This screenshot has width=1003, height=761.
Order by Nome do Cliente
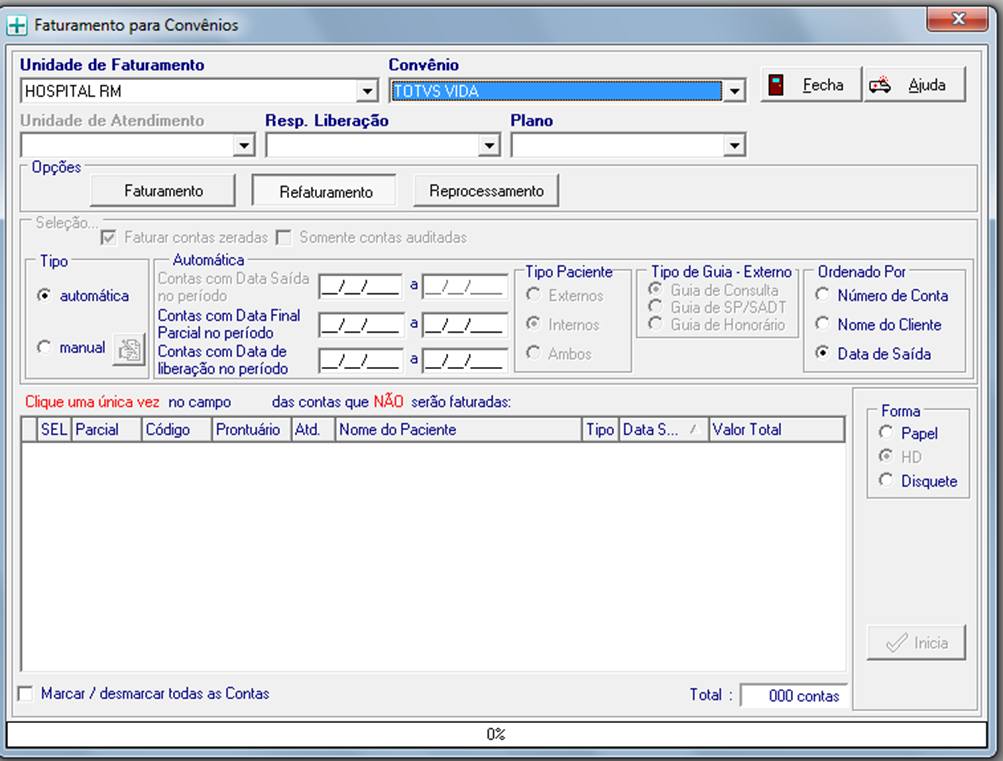tap(823, 324)
